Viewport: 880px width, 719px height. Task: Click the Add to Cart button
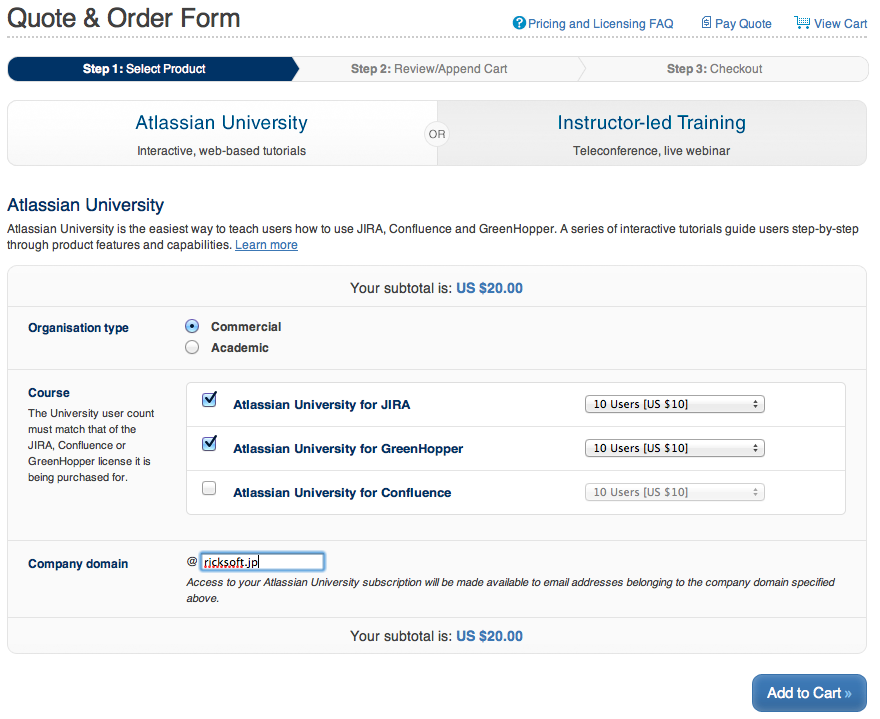tap(809, 693)
